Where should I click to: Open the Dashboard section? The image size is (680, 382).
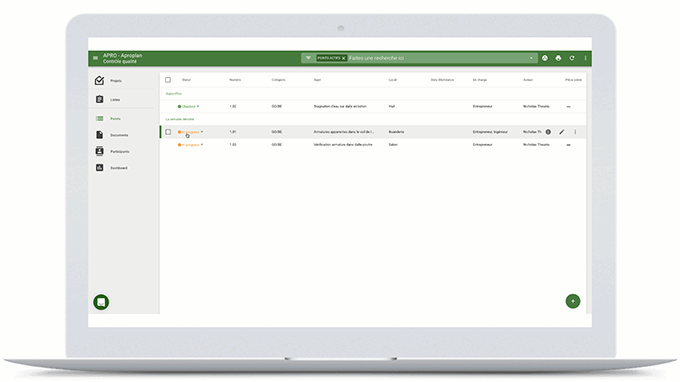pos(111,168)
